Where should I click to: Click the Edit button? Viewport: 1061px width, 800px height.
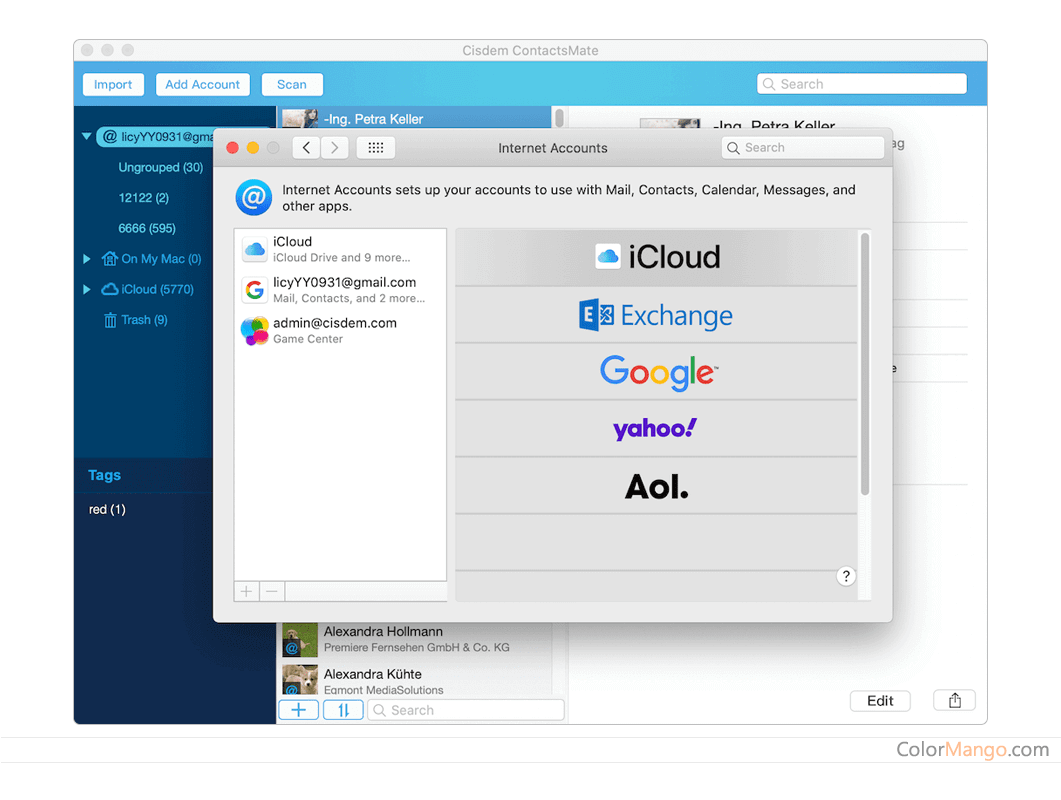tap(880, 701)
